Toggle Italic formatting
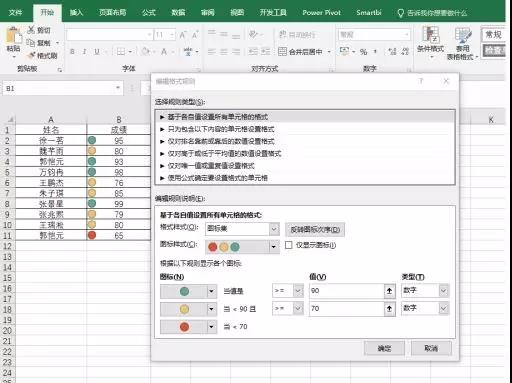Screen dimensions: 512x383 pyautogui.click(x=84, y=52)
